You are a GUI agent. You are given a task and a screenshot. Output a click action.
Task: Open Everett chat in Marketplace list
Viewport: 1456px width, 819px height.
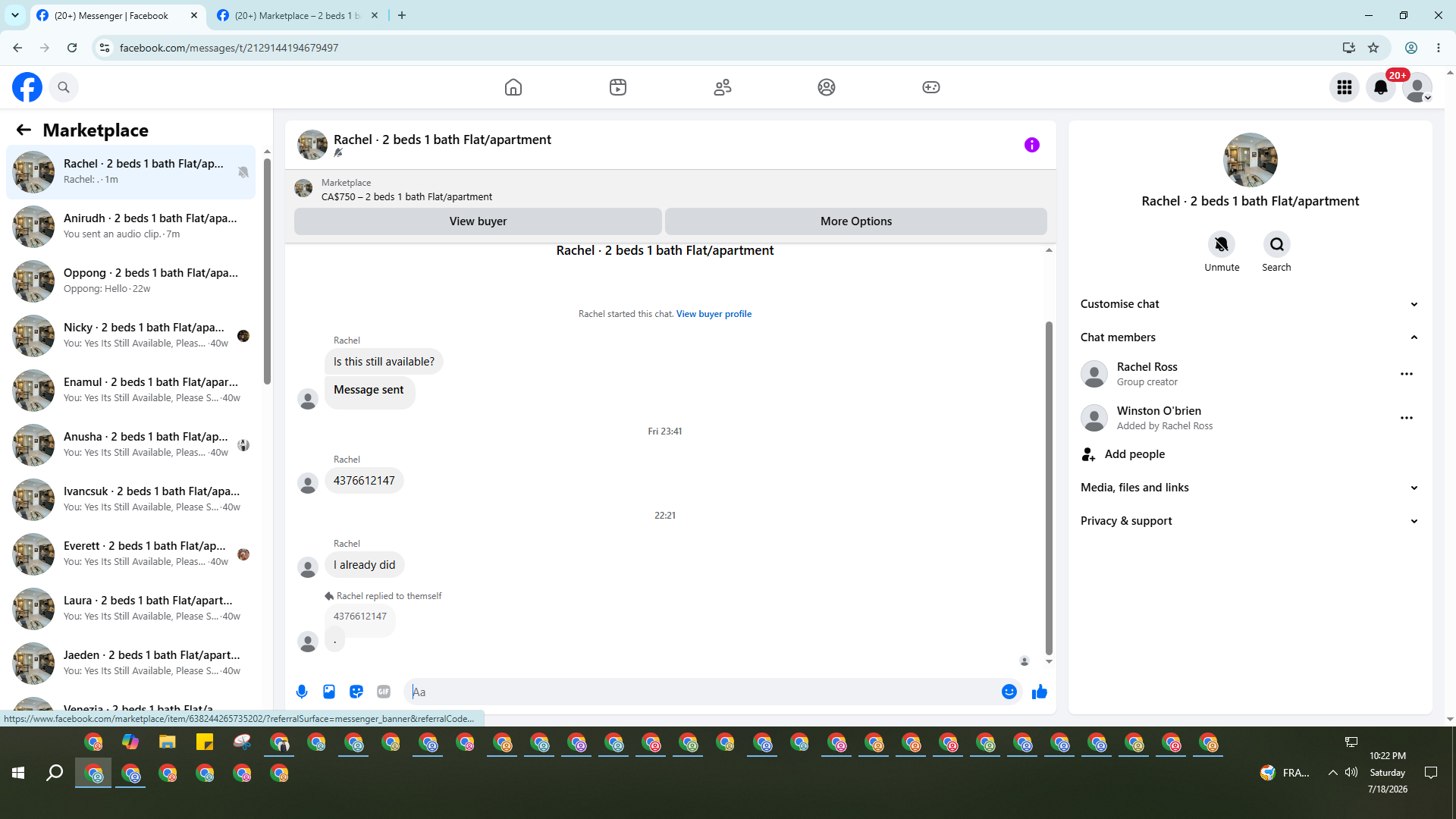131,554
